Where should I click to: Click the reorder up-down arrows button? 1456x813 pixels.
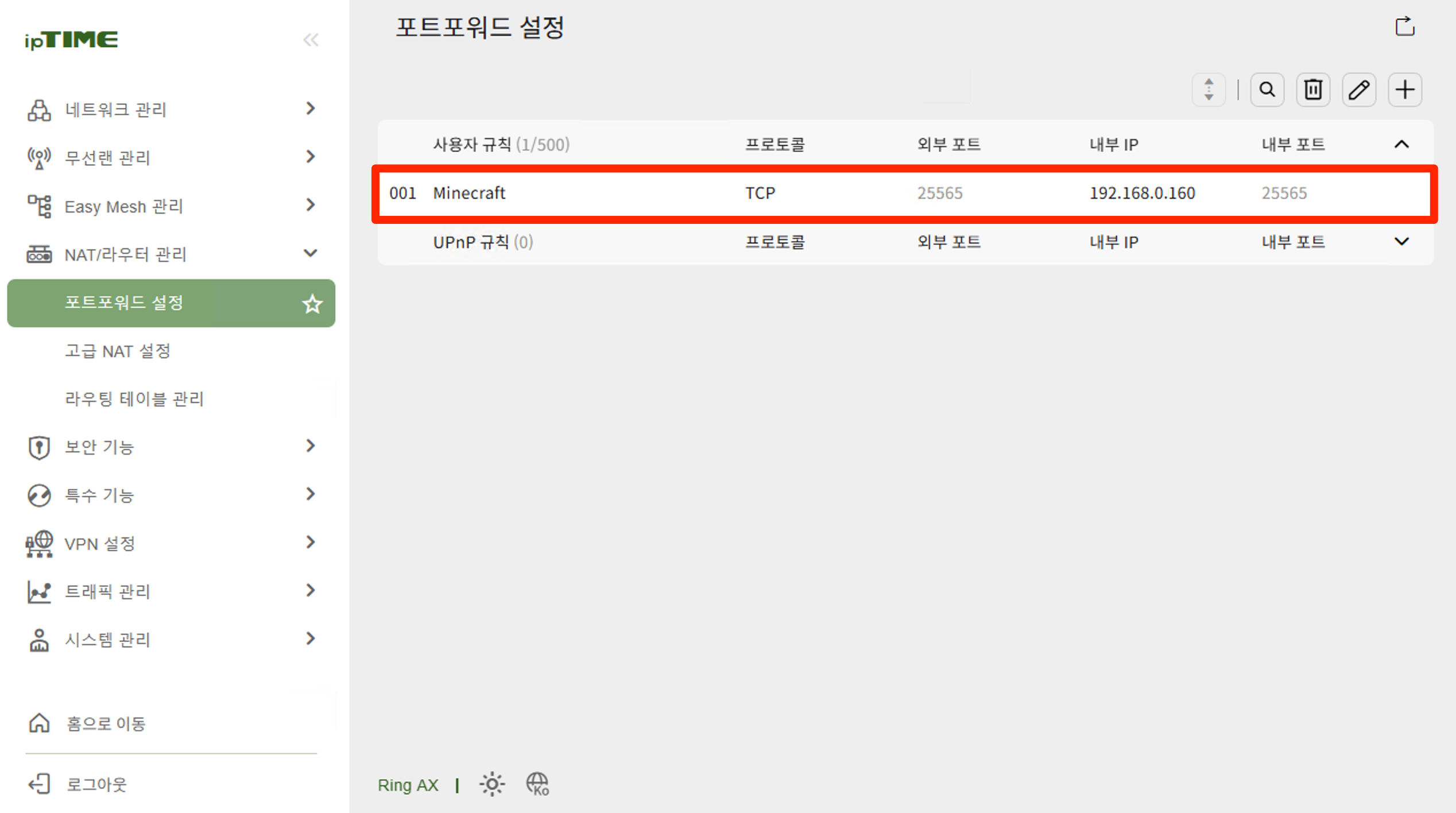click(1209, 90)
